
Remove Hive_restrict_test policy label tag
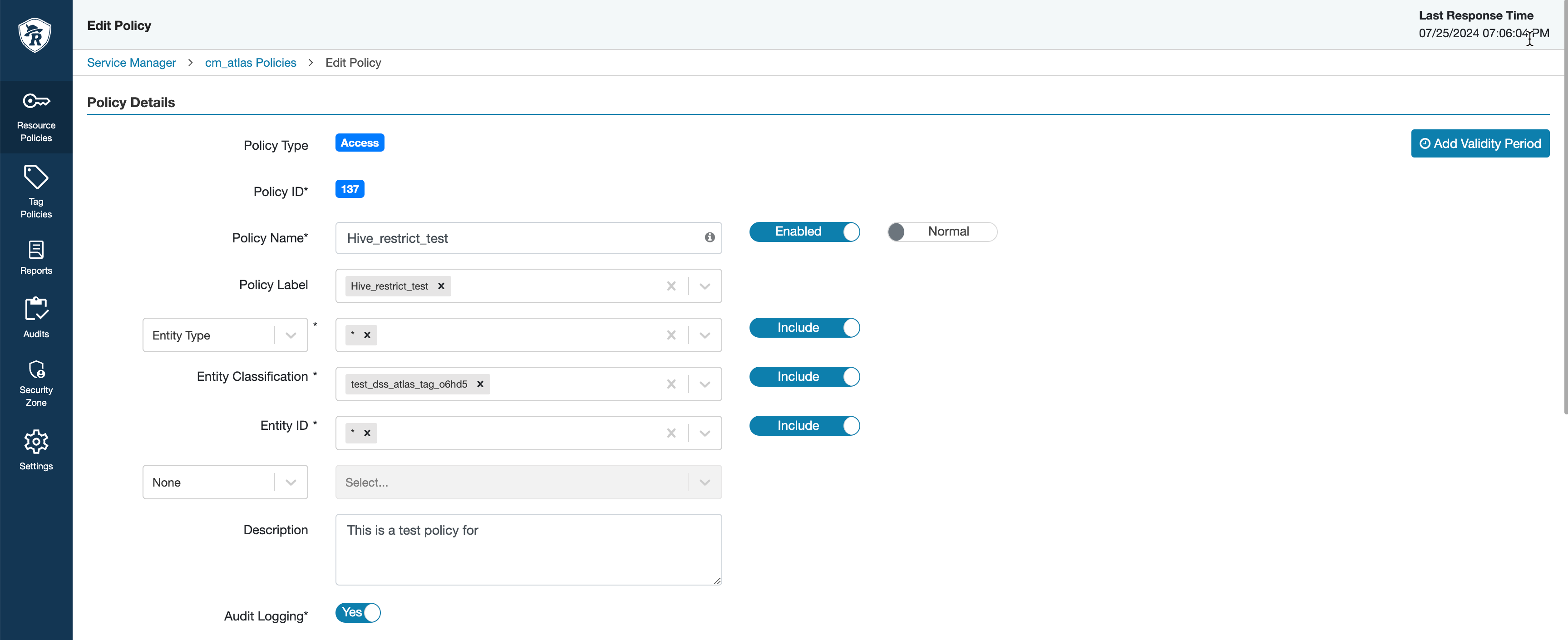coord(441,286)
